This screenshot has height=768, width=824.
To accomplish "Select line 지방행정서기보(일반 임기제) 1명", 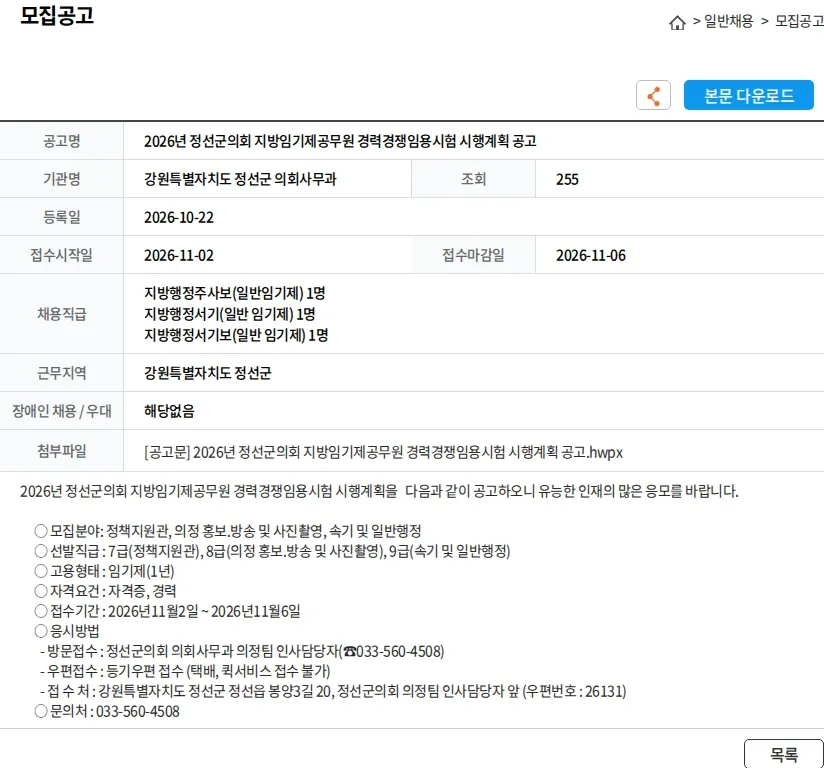I will click(x=236, y=335).
